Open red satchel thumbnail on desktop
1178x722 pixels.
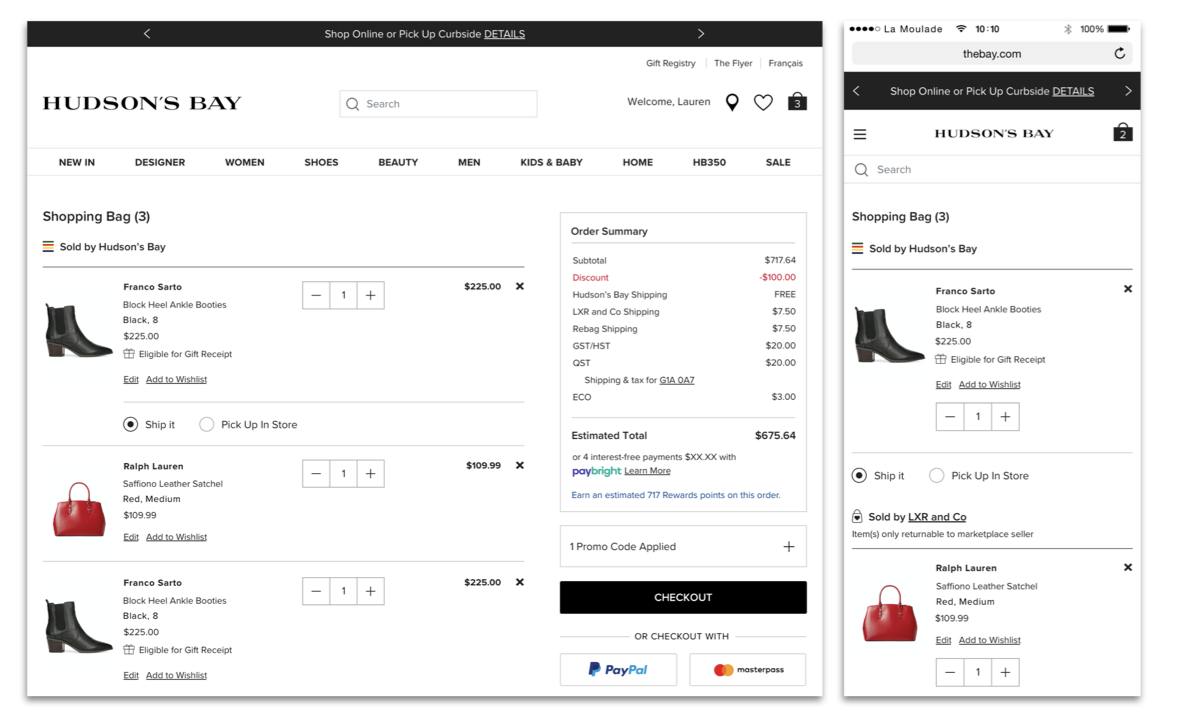click(x=79, y=509)
